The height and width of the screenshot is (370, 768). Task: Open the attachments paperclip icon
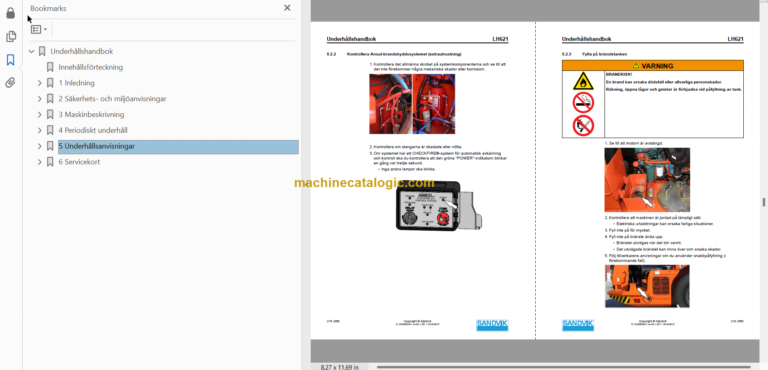tap(10, 83)
